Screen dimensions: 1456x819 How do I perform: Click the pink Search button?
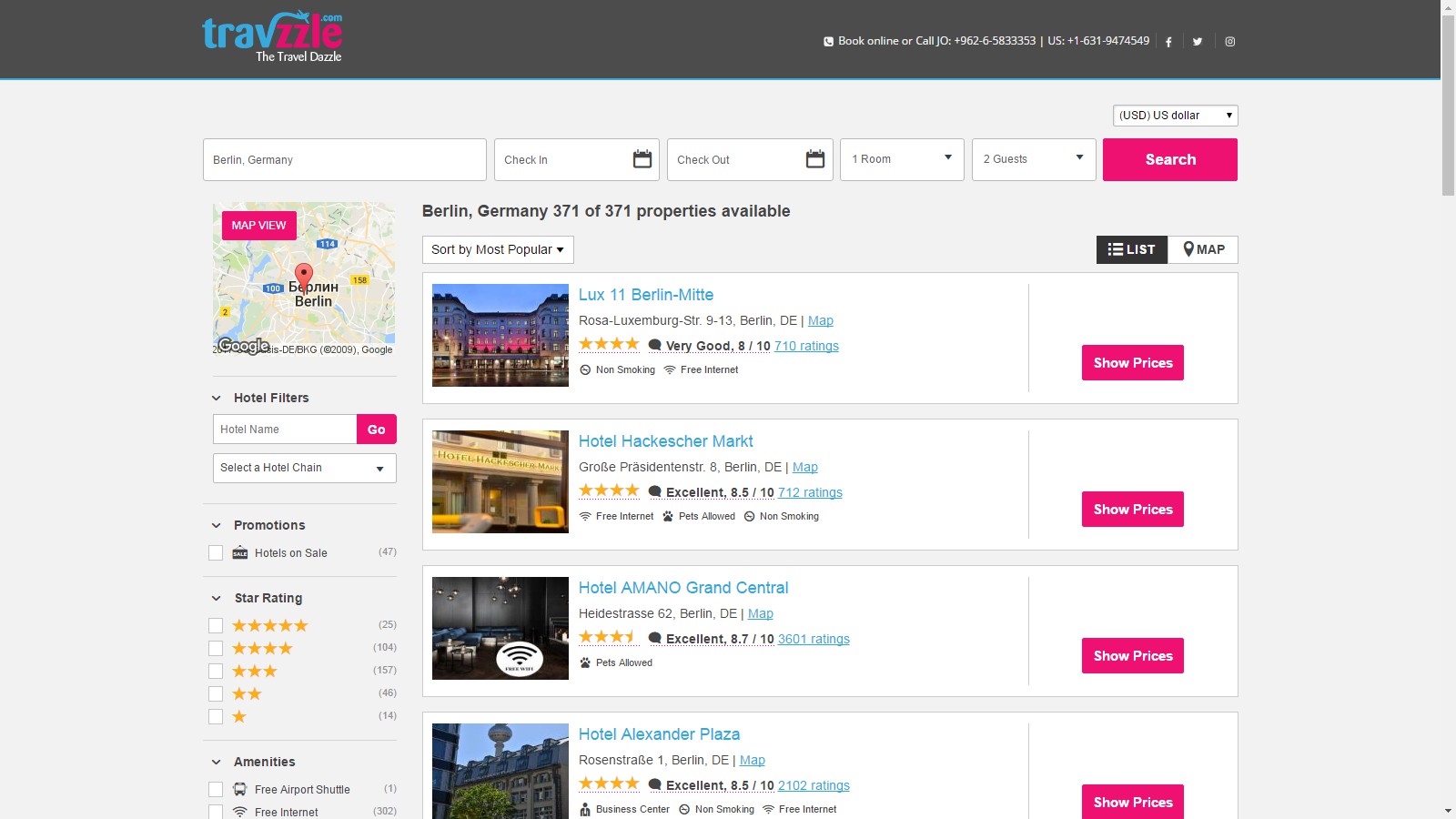tap(1170, 159)
